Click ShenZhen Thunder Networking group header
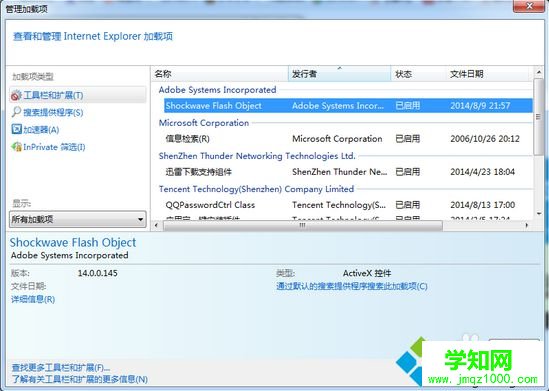 coord(257,156)
